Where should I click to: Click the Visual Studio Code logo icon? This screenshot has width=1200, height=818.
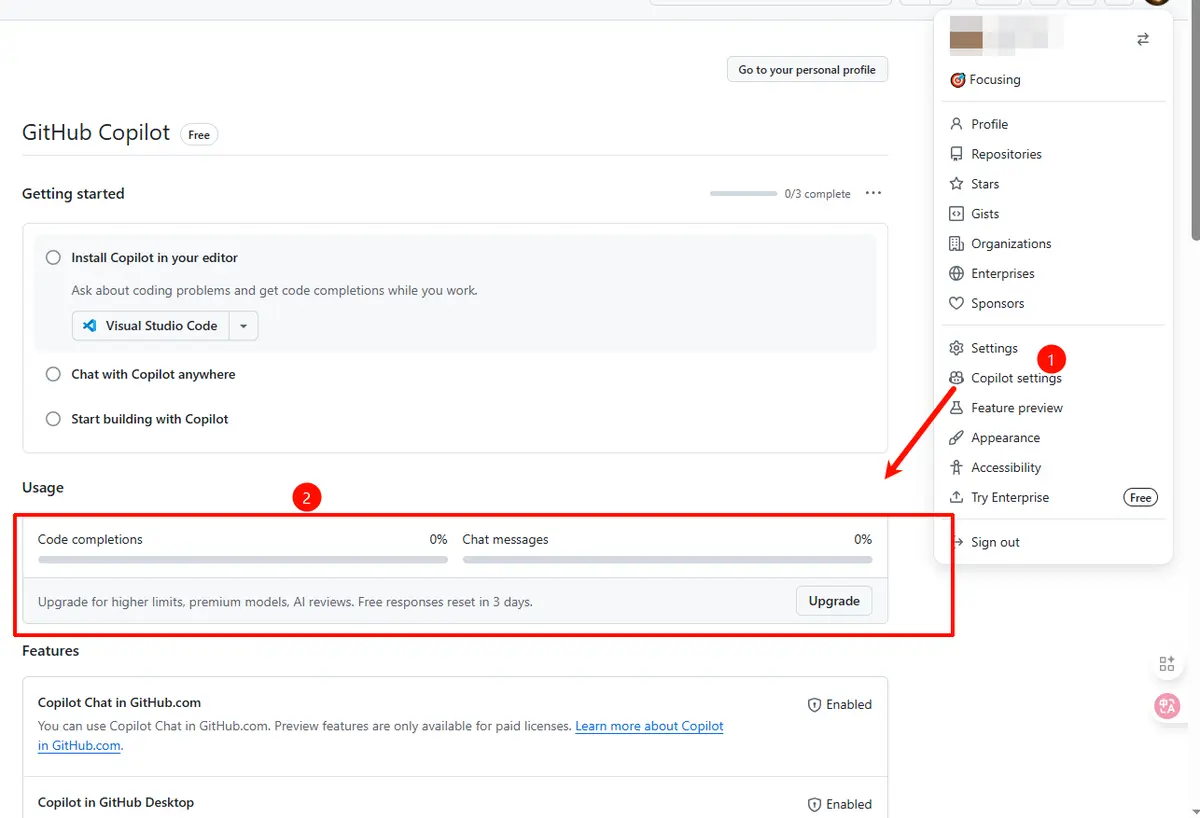tap(90, 326)
